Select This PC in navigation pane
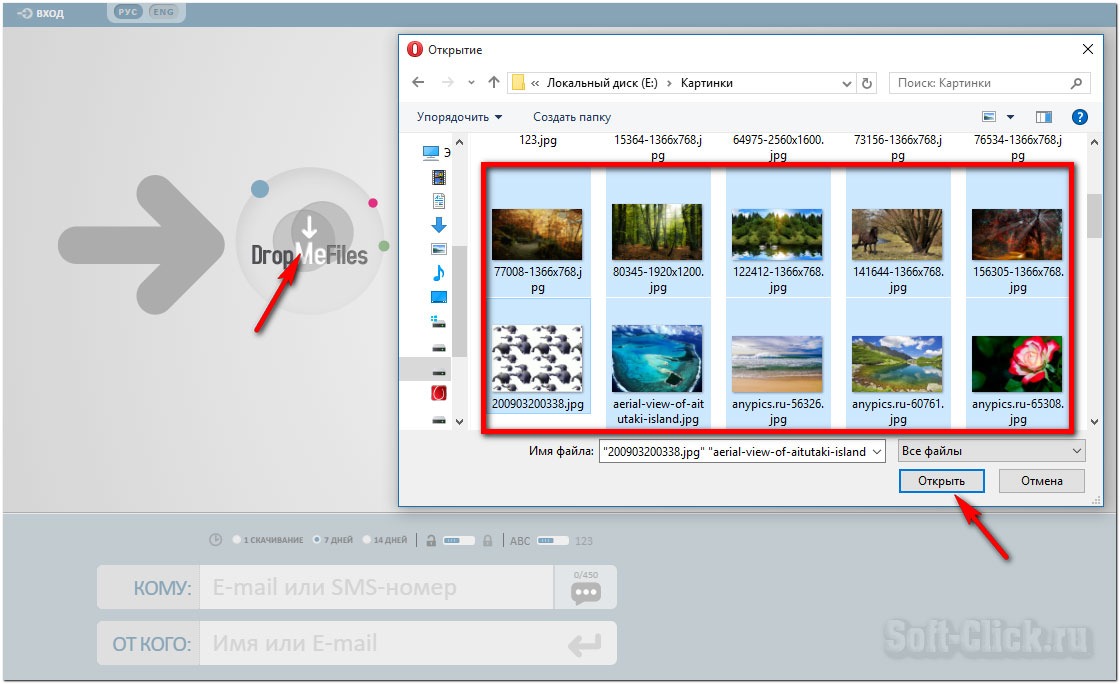 coord(436,152)
